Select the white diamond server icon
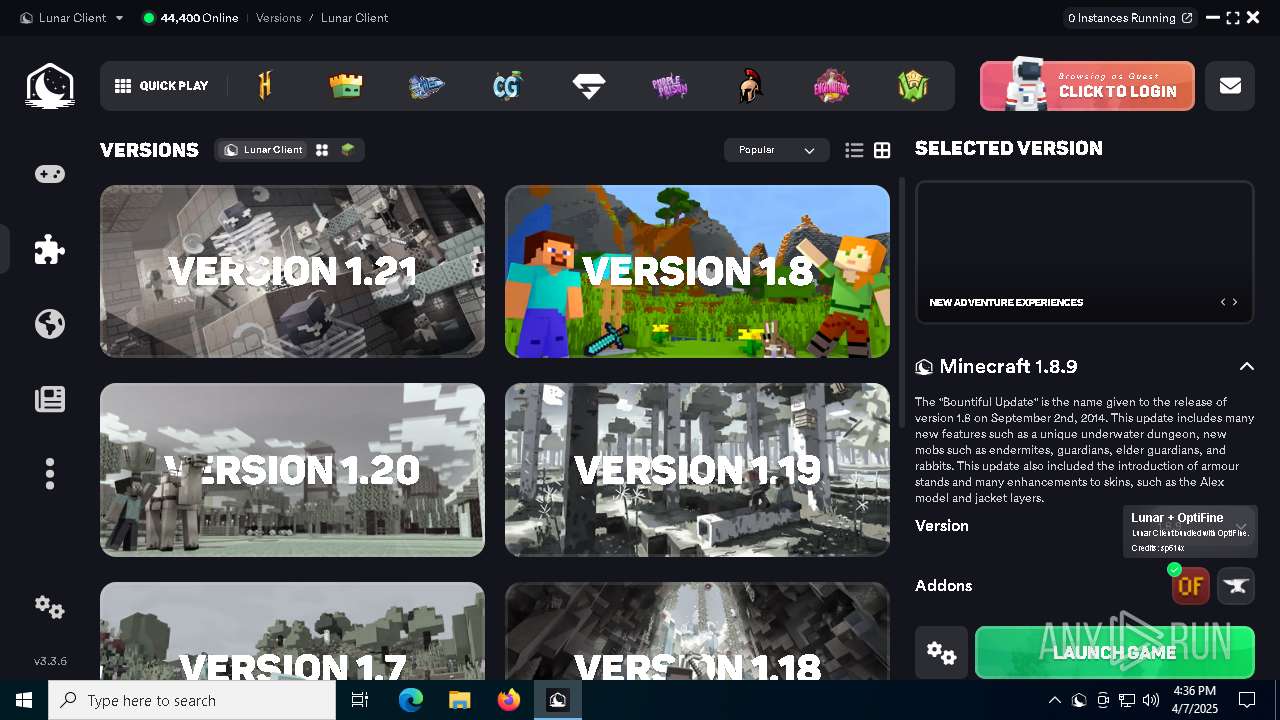Image resolution: width=1280 pixels, height=720 pixels. (x=589, y=86)
